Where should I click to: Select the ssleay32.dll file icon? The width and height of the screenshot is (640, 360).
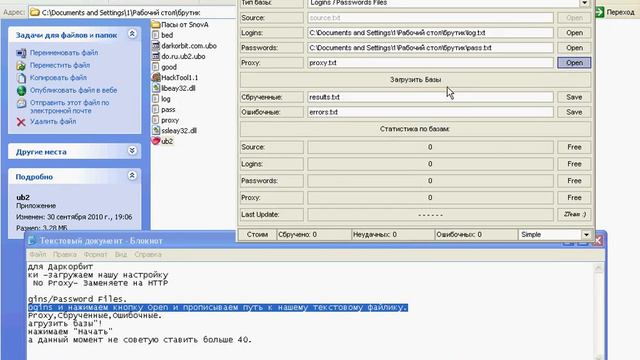pos(156,131)
